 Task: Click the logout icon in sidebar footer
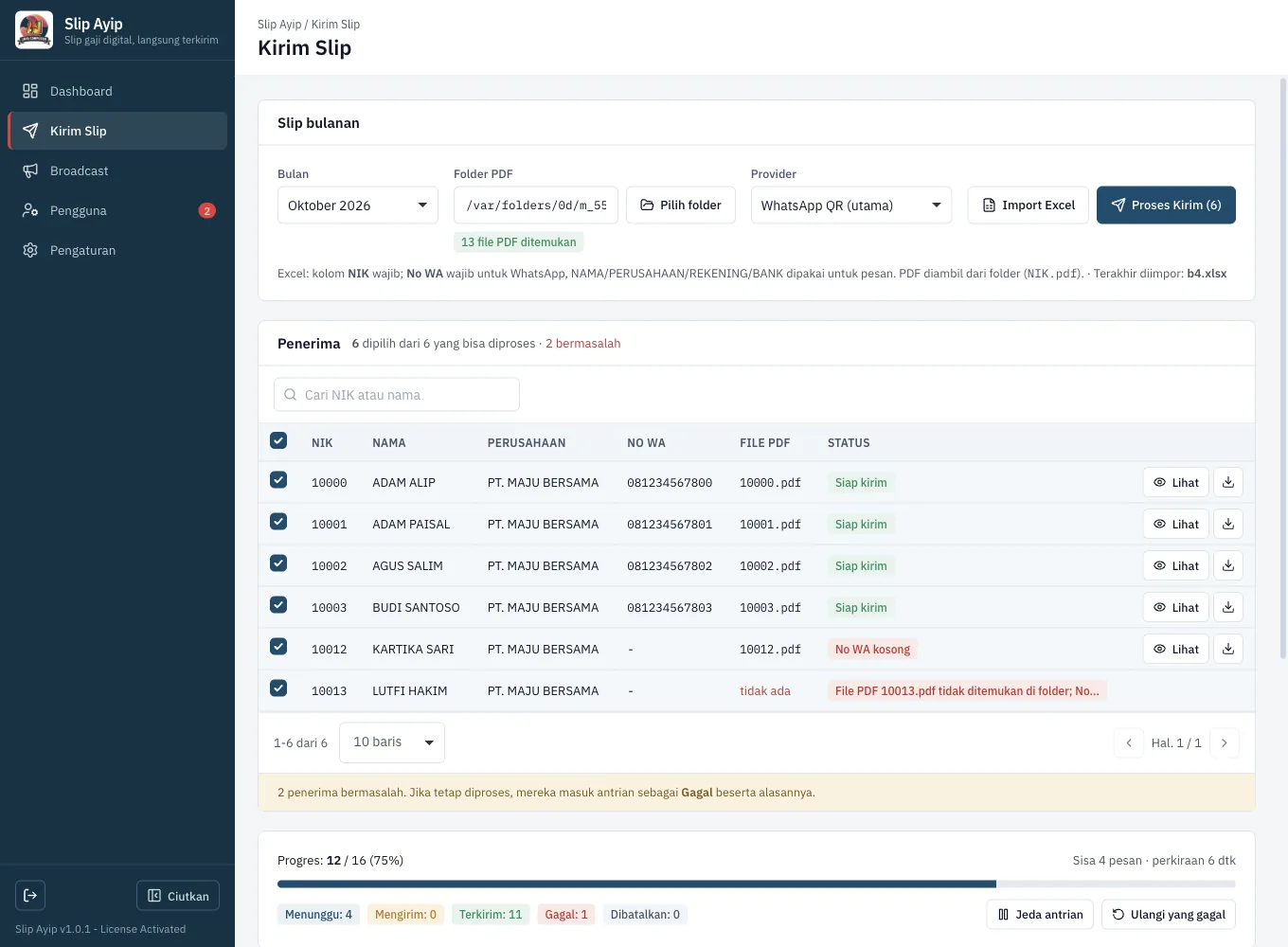tap(30, 896)
